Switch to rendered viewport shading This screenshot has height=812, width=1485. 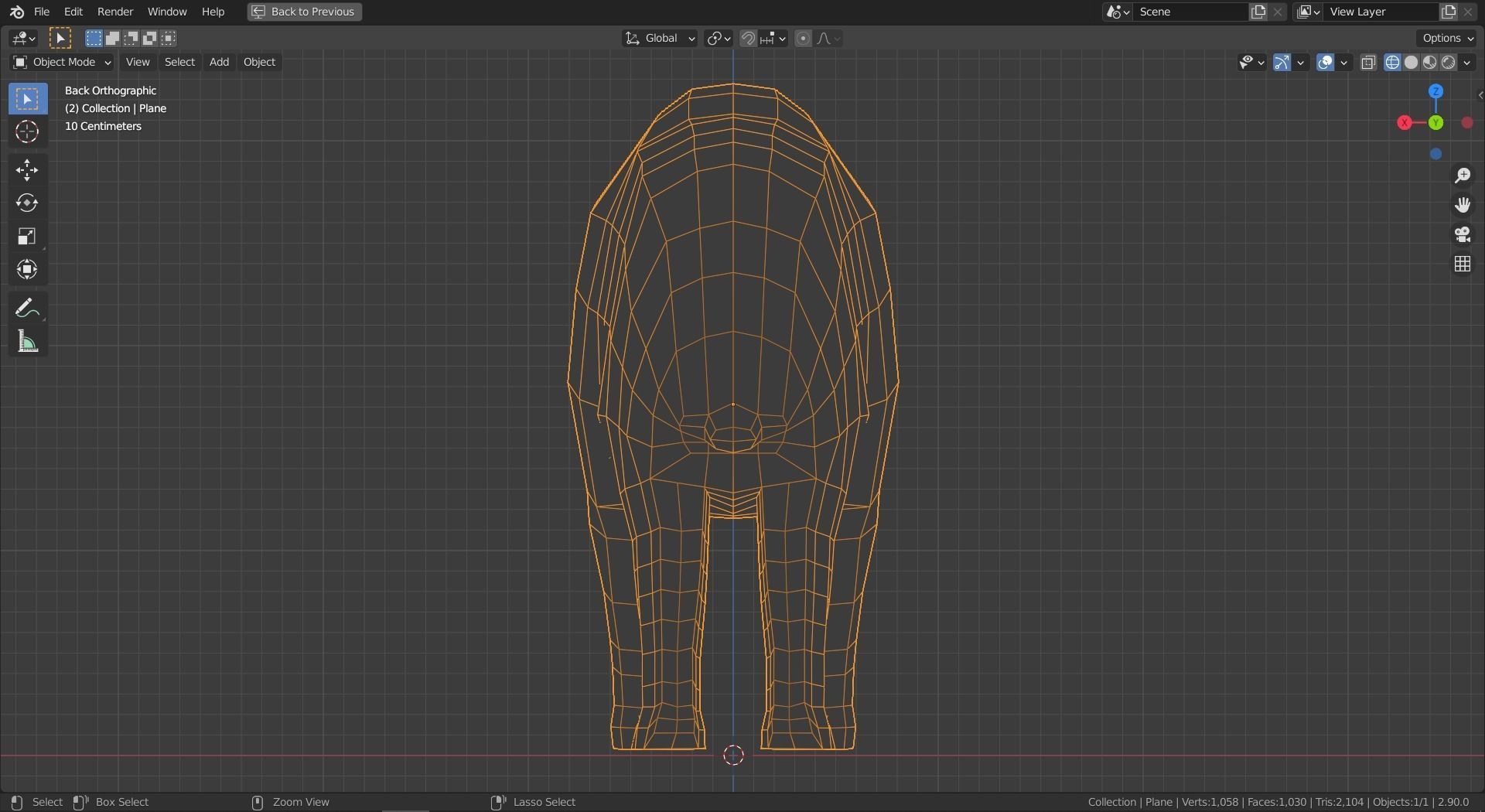pyautogui.click(x=1449, y=63)
